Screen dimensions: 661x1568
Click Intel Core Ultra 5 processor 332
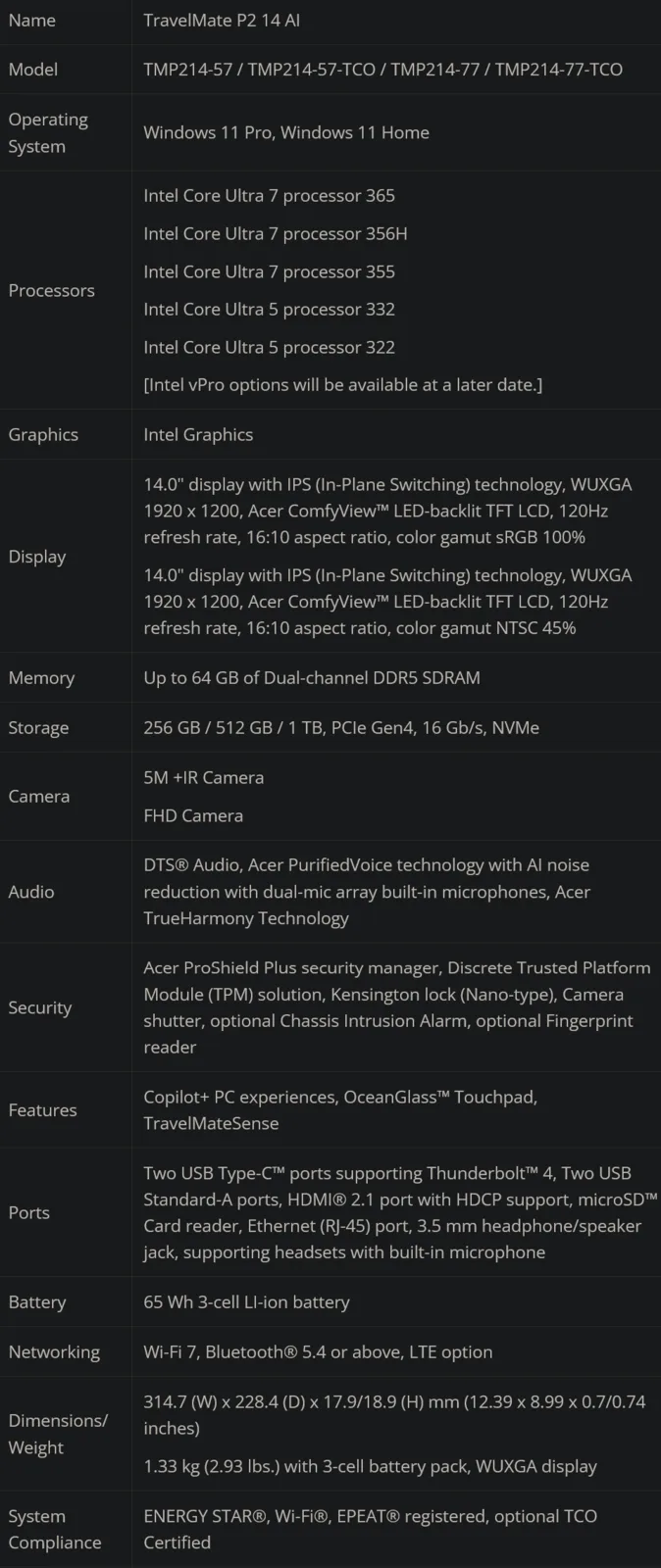point(269,309)
